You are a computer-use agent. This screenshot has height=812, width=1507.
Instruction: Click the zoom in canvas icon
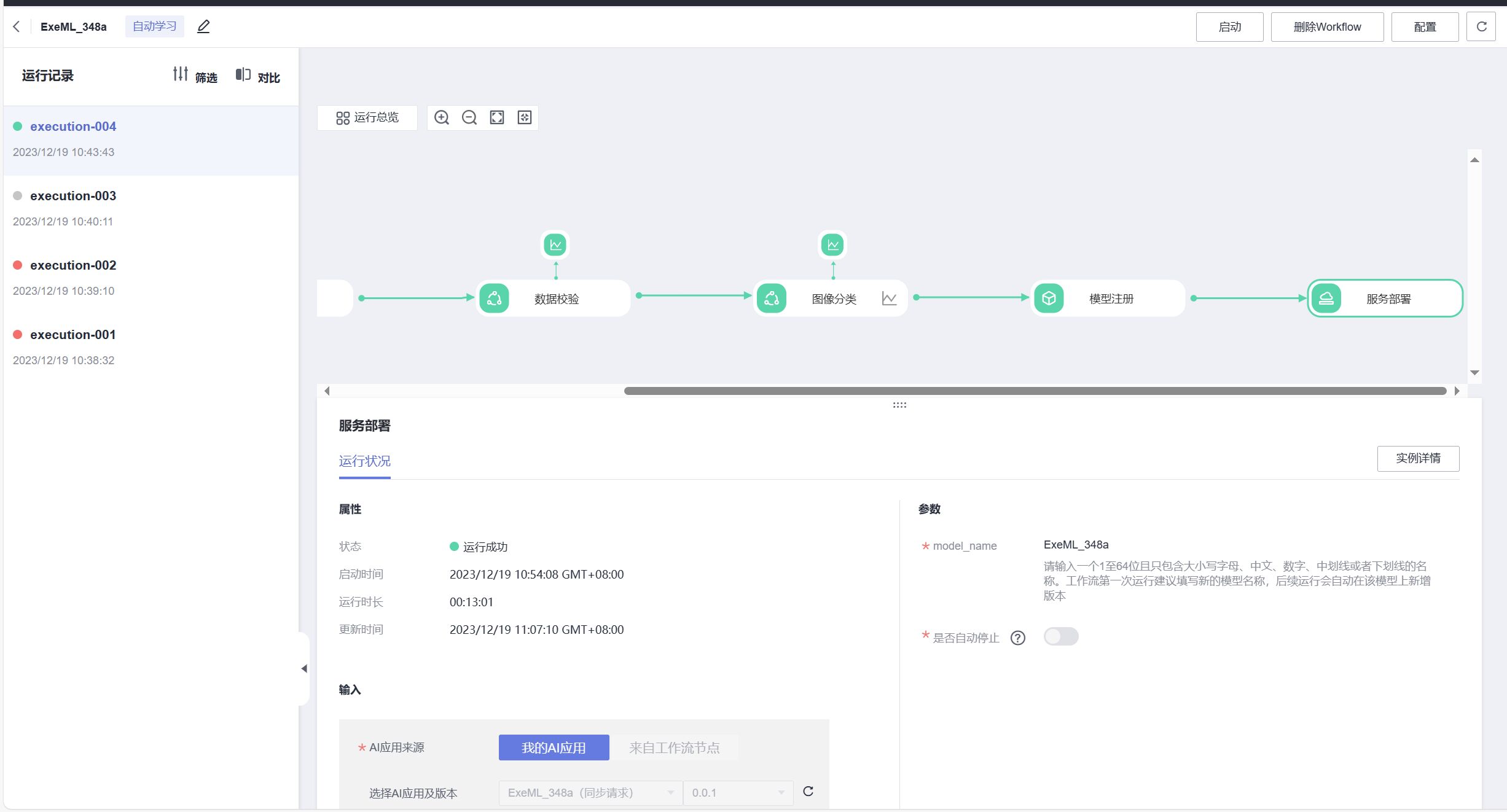(441, 117)
